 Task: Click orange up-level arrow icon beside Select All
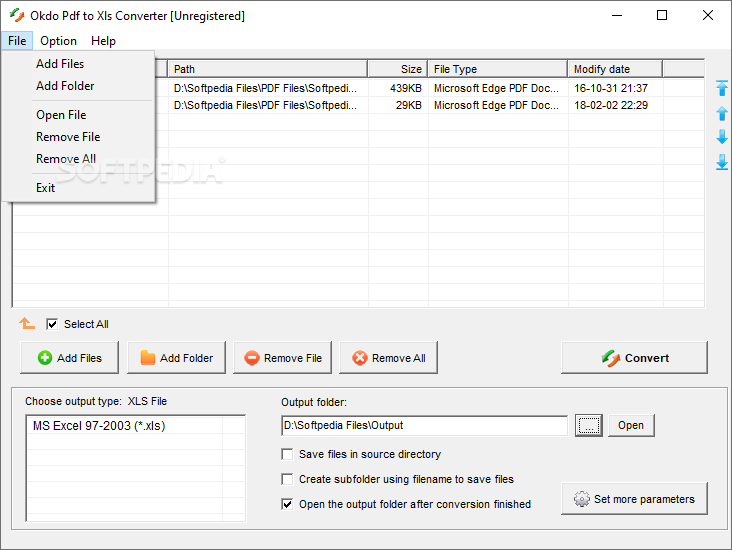coord(27,323)
